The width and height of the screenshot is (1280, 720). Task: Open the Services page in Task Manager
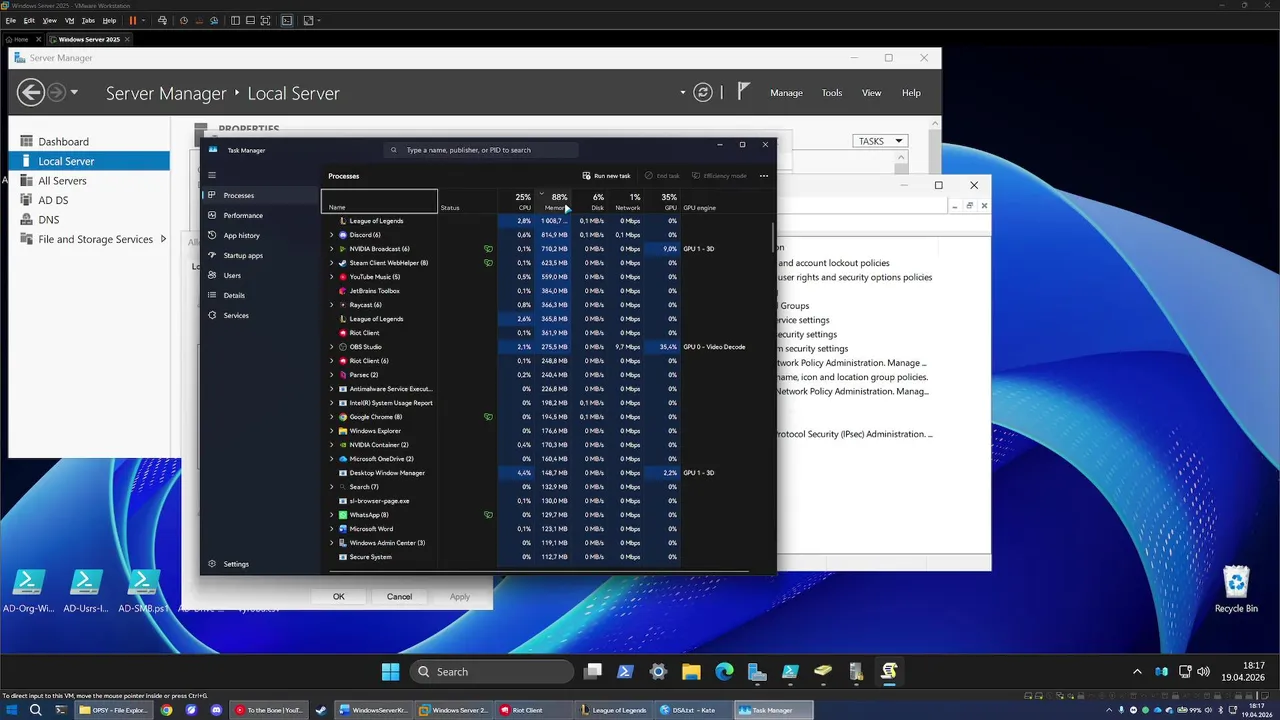click(260, 315)
